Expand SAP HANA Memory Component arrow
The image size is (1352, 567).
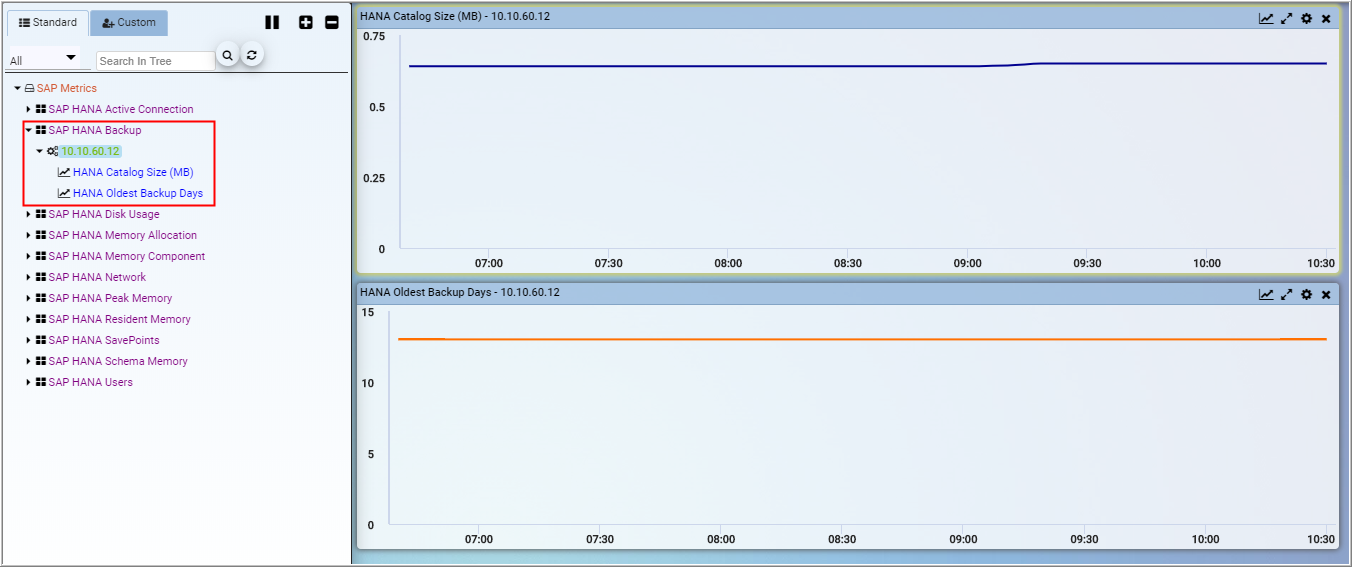coord(29,256)
